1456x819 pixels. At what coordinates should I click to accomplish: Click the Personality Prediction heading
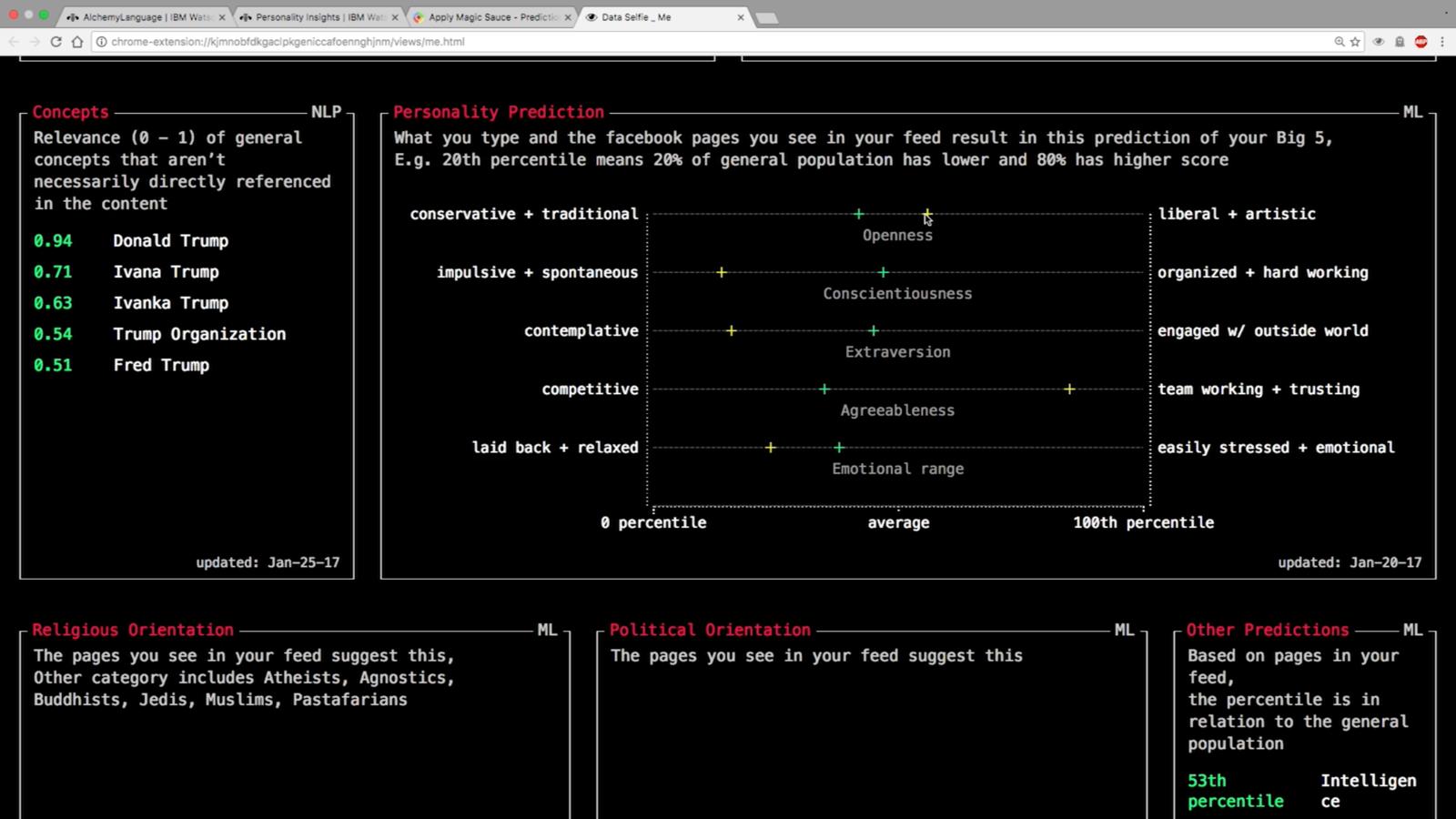(x=499, y=112)
